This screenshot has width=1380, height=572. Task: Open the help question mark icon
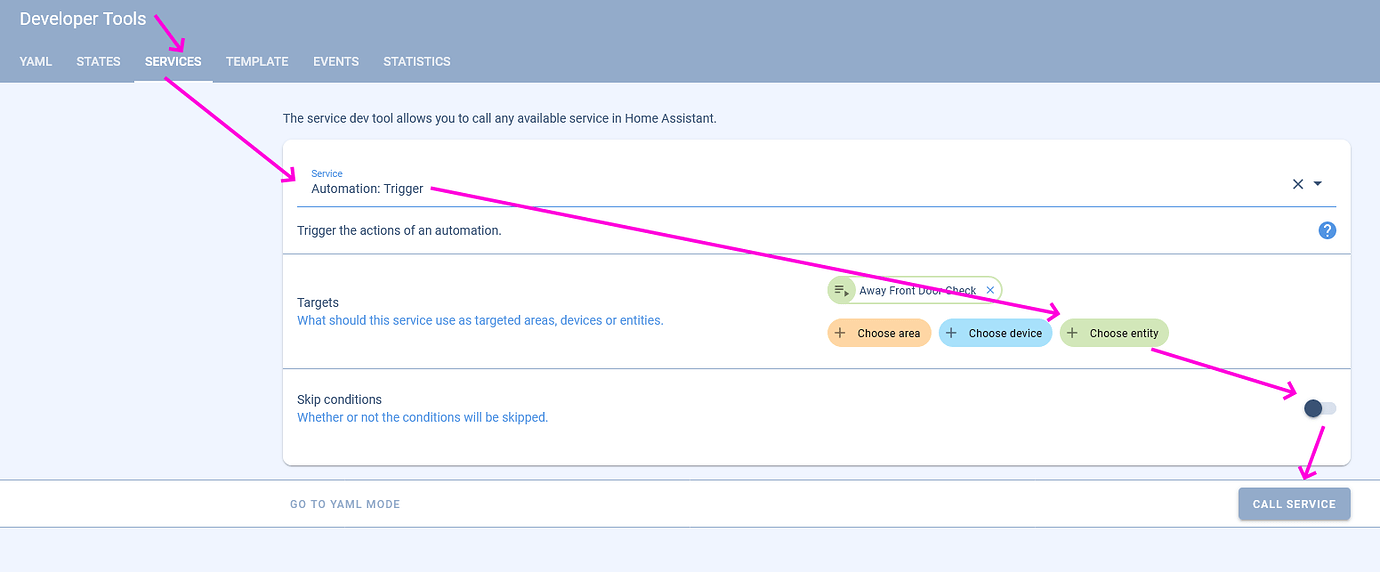pyautogui.click(x=1327, y=231)
